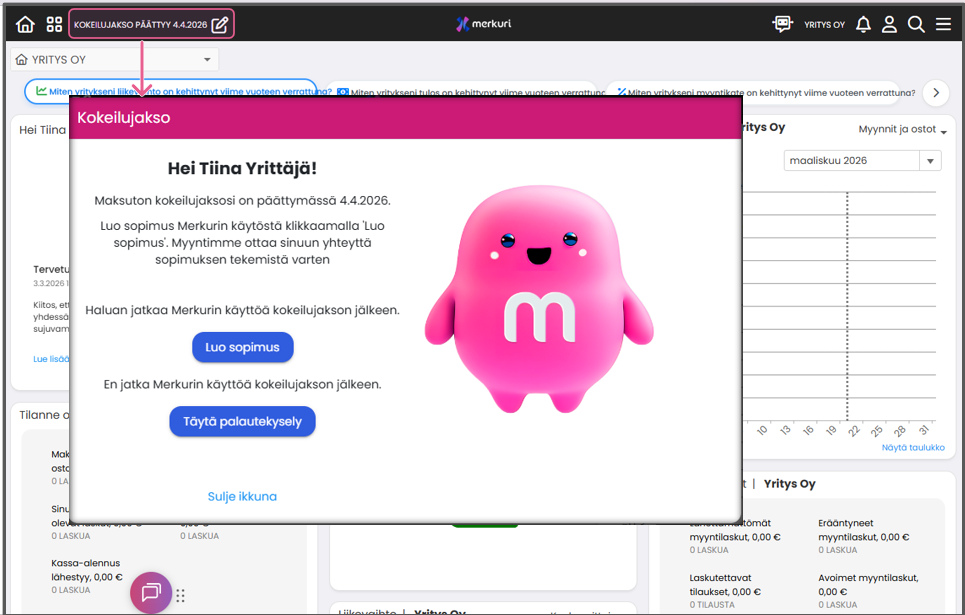This screenshot has width=965, height=615.
Task: Click the Merkuri logo
Action: click(483, 24)
